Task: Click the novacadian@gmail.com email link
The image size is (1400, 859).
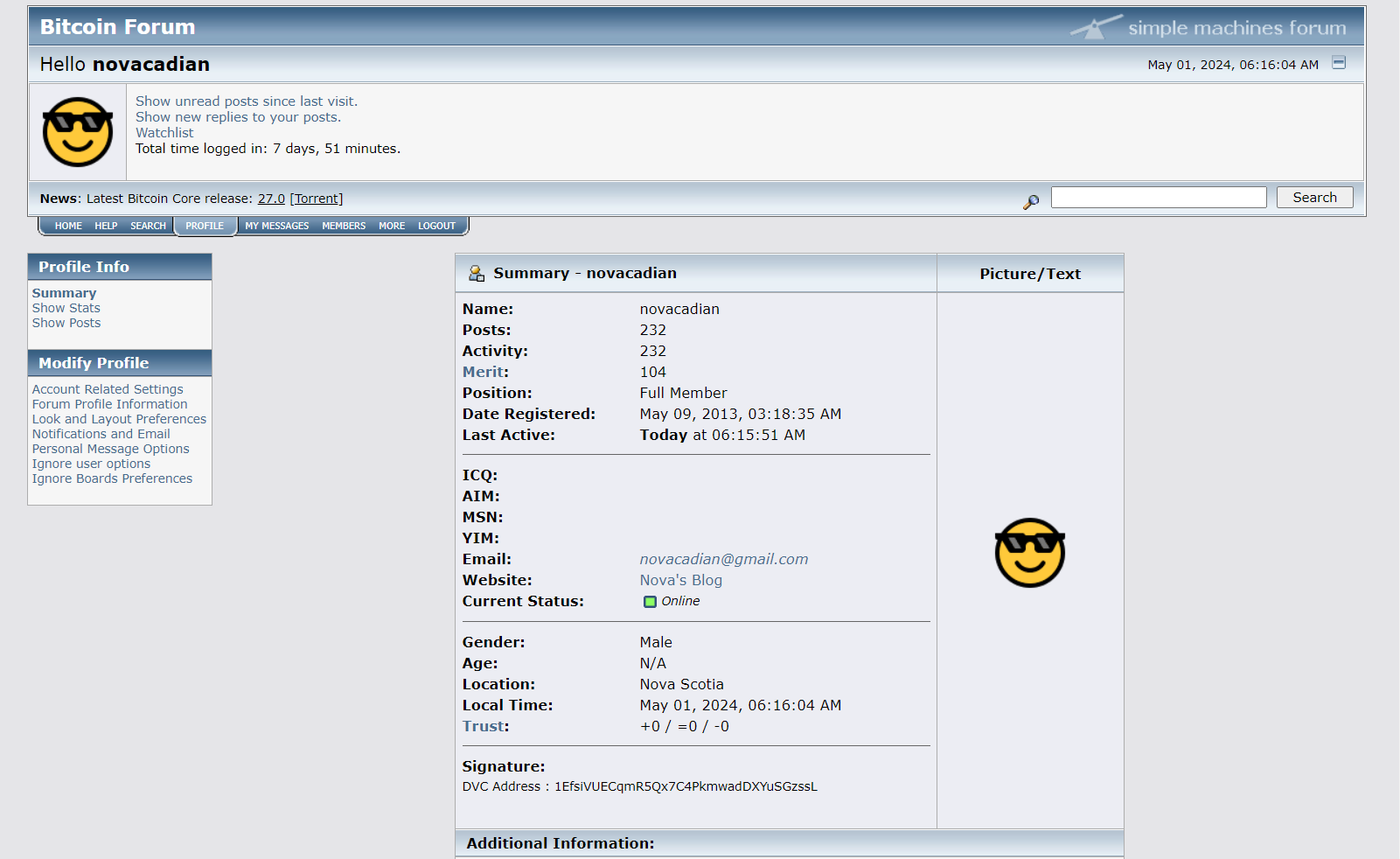Action: coord(724,559)
